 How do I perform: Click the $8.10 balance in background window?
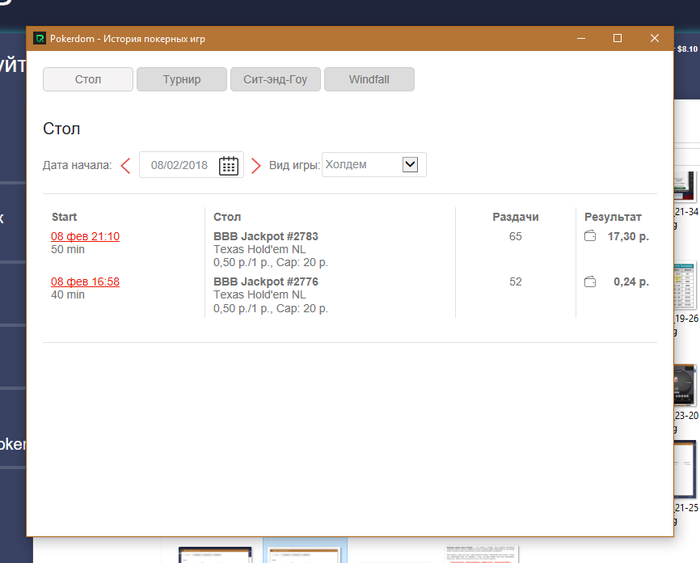[x=687, y=49]
